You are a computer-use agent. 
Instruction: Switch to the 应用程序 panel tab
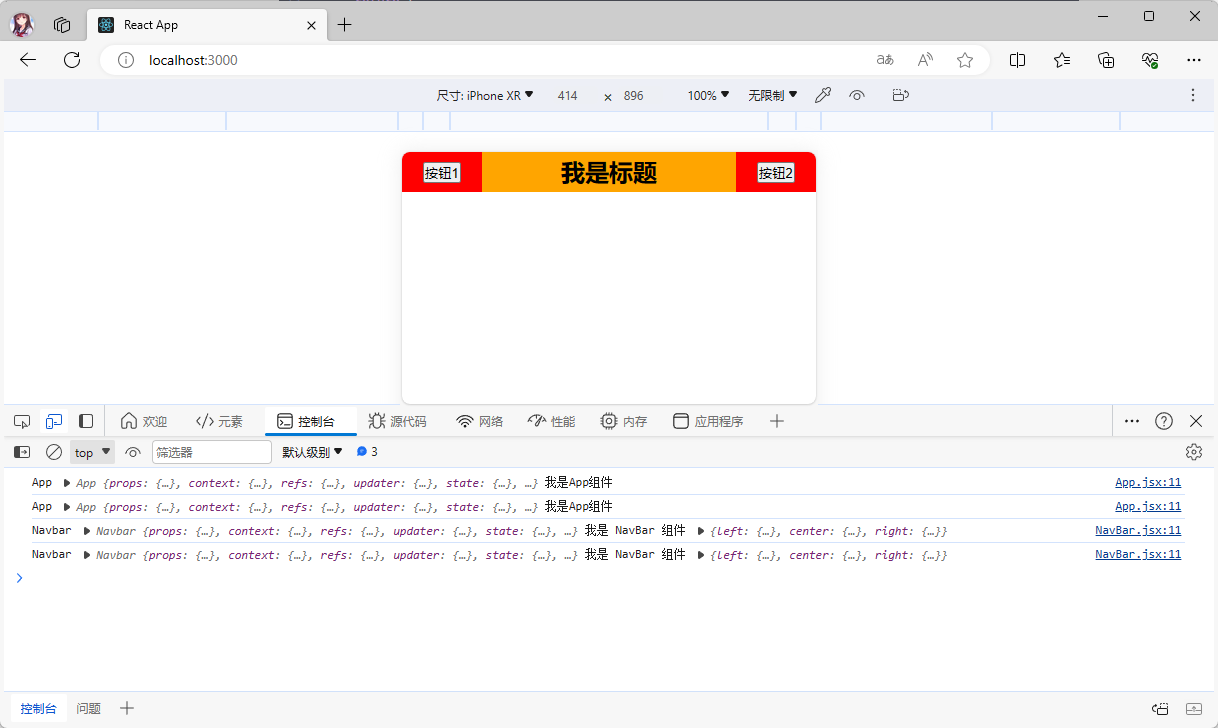click(x=708, y=421)
